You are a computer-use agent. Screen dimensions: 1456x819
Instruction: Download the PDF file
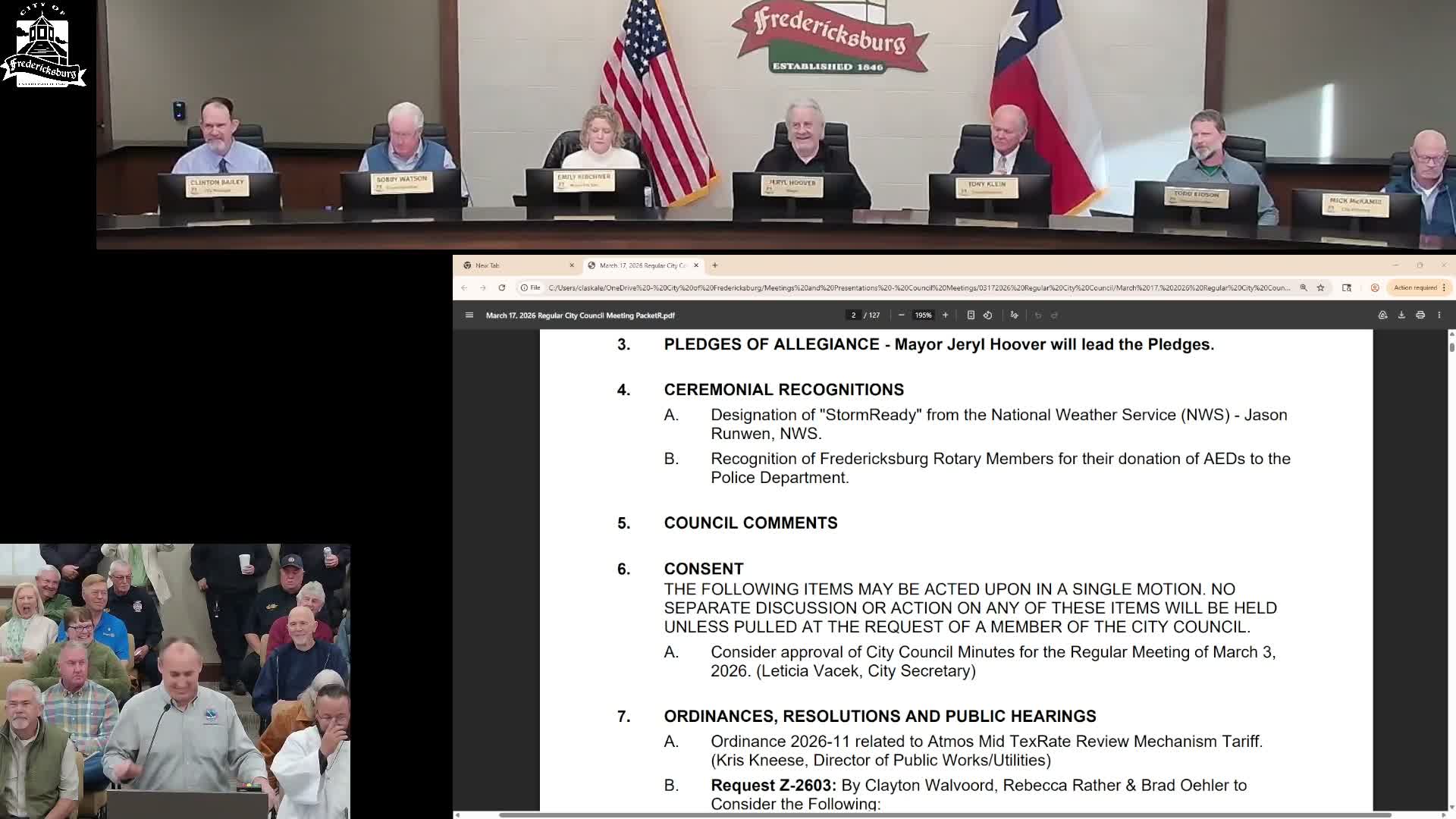click(x=1401, y=315)
